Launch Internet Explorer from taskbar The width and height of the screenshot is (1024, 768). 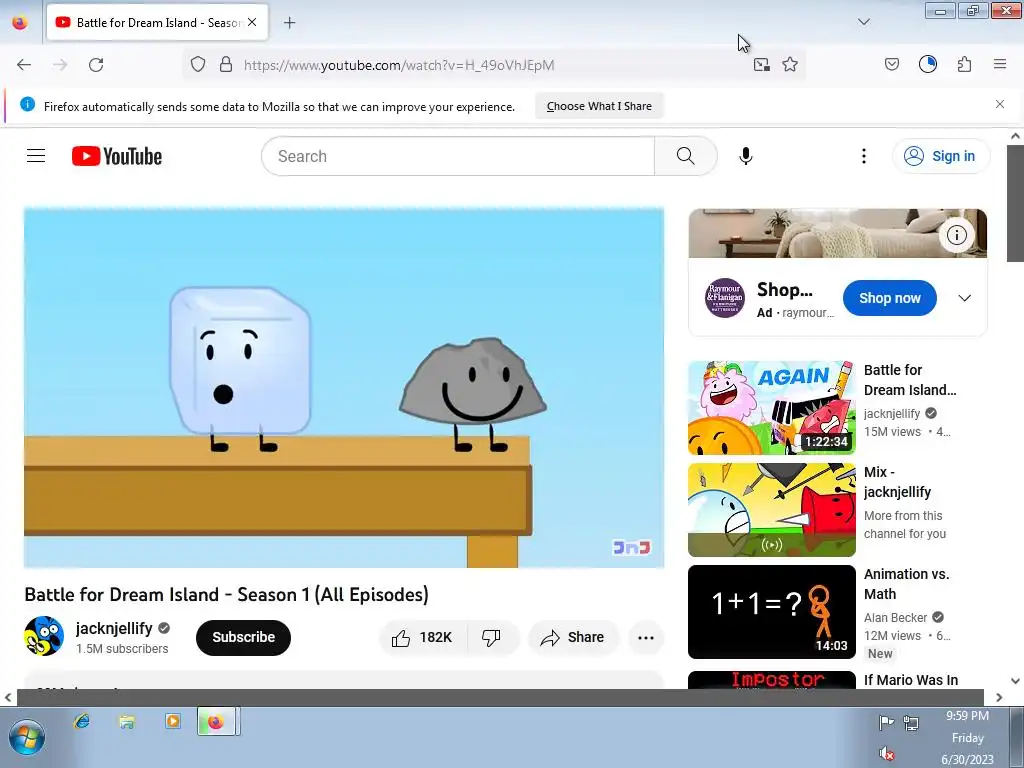click(x=82, y=721)
